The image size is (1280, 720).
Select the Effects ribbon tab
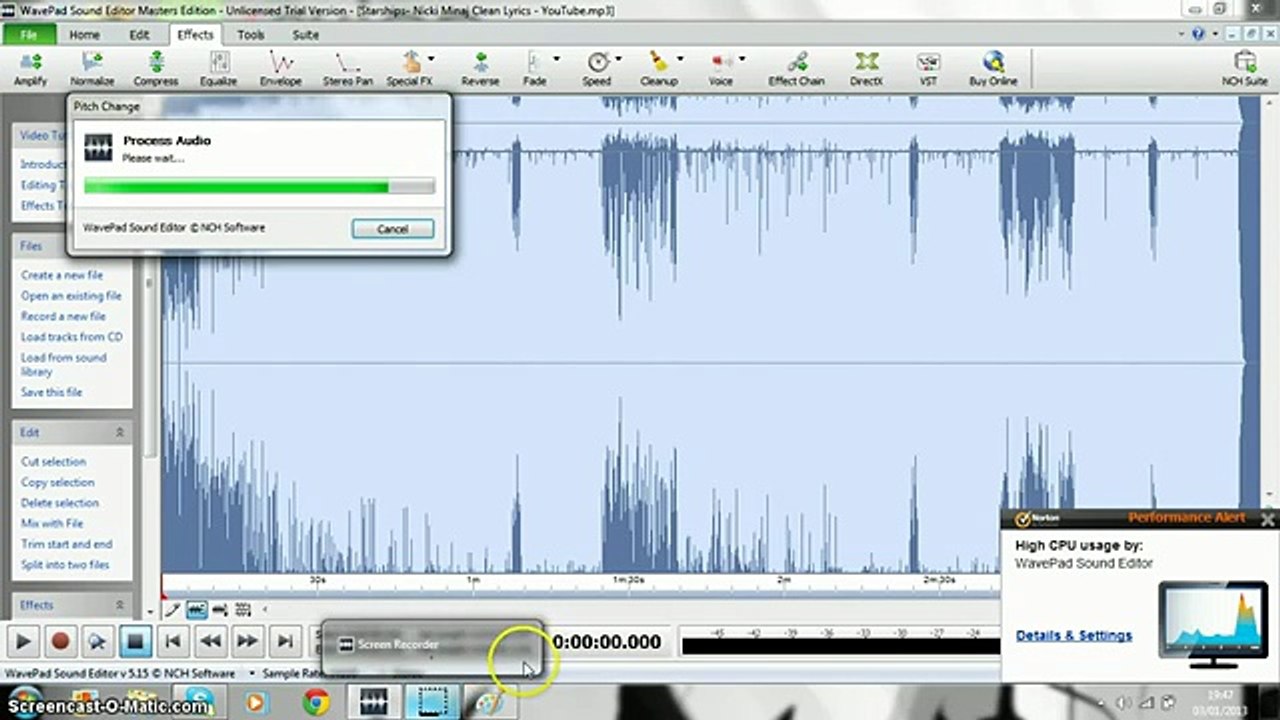click(x=195, y=35)
